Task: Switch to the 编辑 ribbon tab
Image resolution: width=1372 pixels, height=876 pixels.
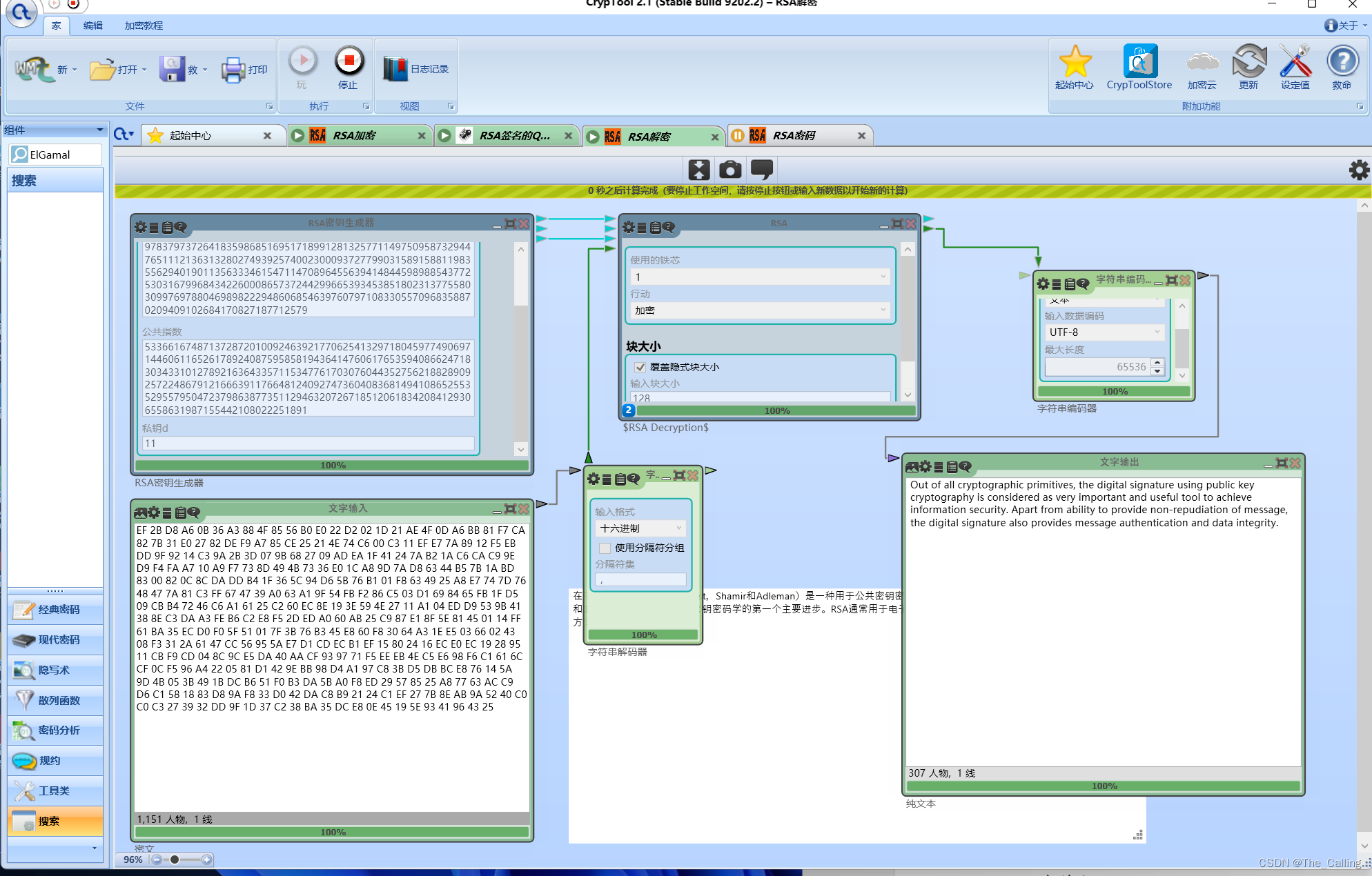Action: click(x=92, y=26)
